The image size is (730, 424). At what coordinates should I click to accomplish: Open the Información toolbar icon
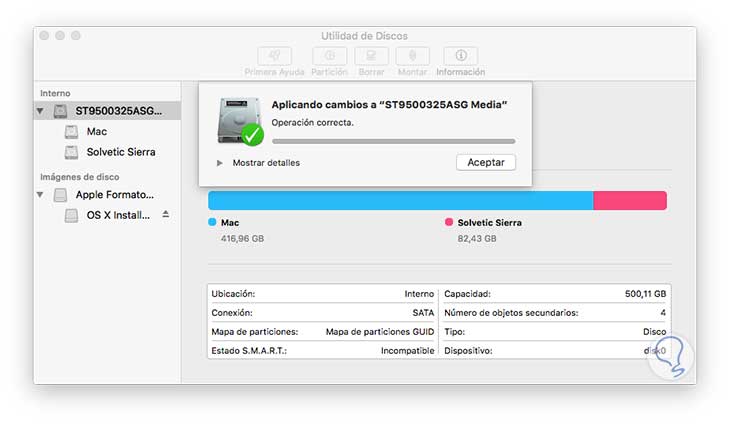tap(461, 56)
